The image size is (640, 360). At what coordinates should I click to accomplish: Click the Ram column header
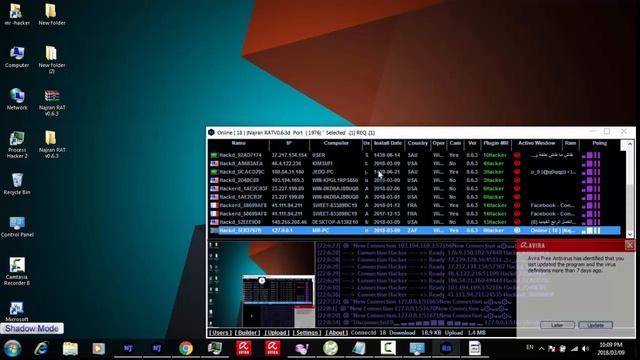(570, 143)
